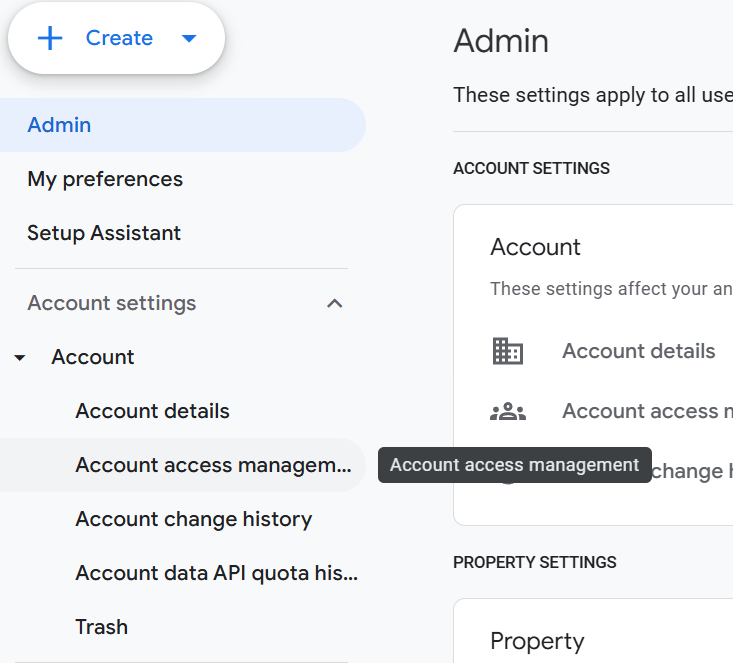Go to Setup Assistant

point(104,233)
